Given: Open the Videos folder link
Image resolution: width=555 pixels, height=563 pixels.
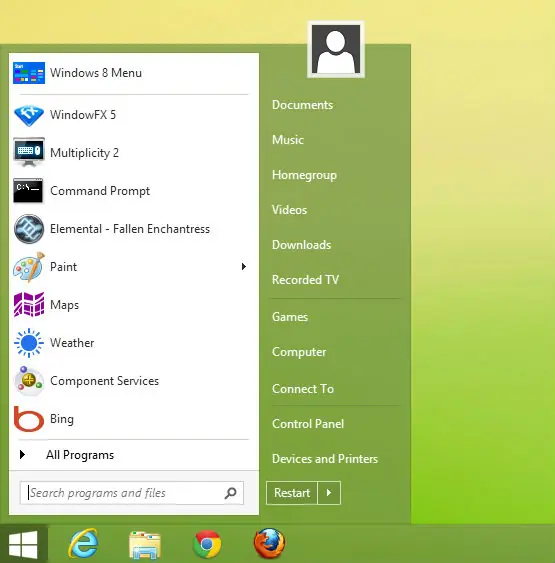Looking at the screenshot, I should (x=289, y=210).
